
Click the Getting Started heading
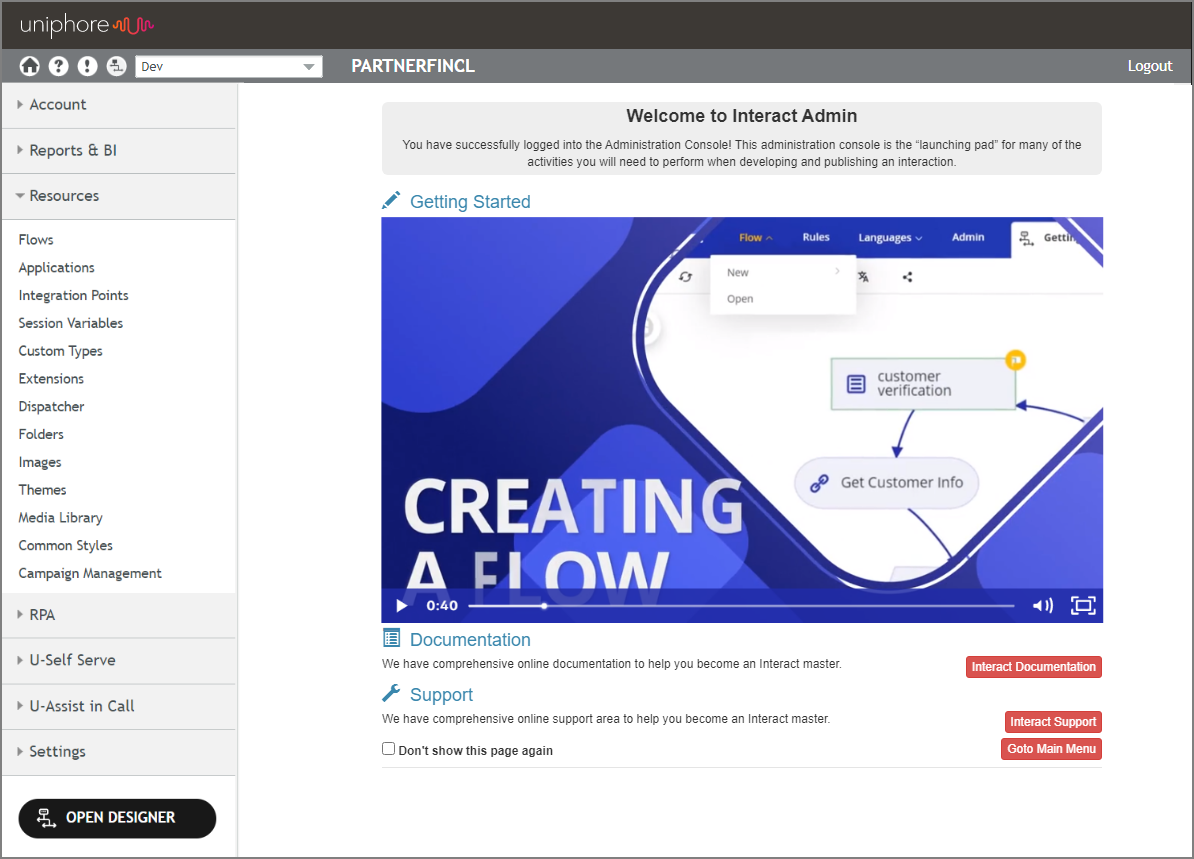click(x=470, y=202)
